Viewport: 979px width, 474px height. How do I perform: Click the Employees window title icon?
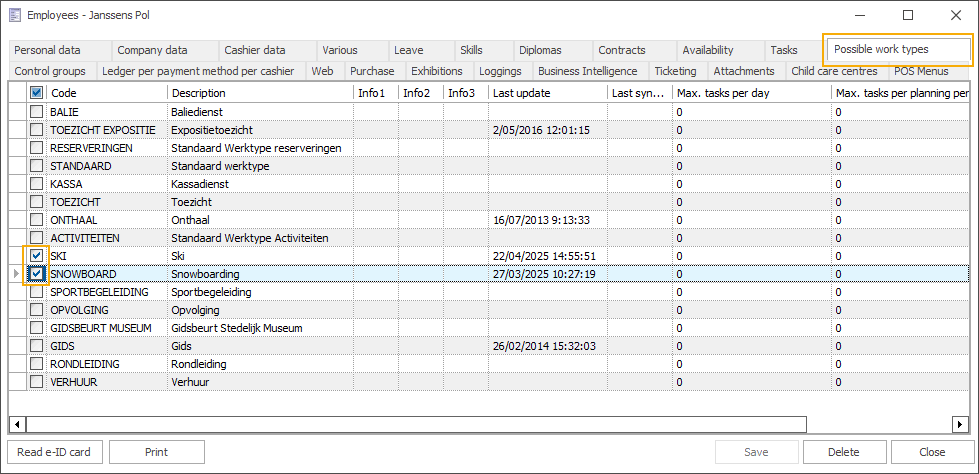(x=13, y=16)
